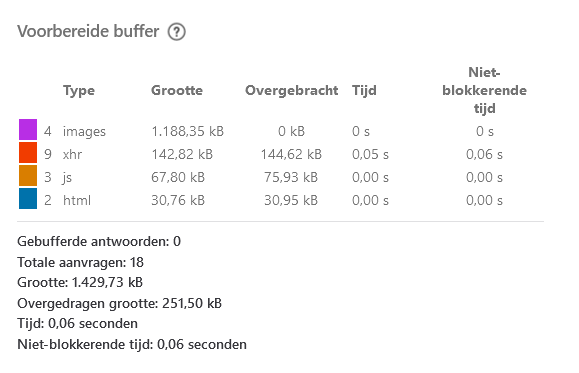This screenshot has height=373, width=579.
Task: Click the Type column header
Action: coord(79,90)
